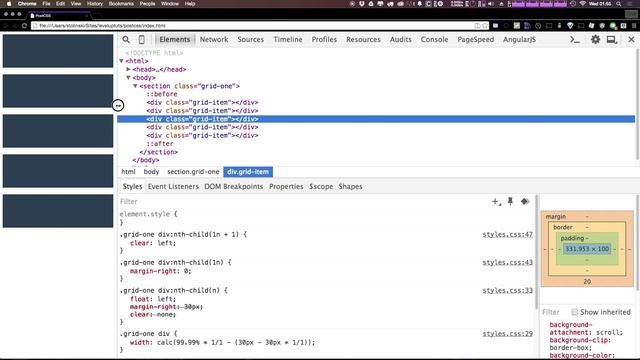Image resolution: width=640 pixels, height=360 pixels.
Task: Edit the margin-right: 0 declaration
Action: 160,271
